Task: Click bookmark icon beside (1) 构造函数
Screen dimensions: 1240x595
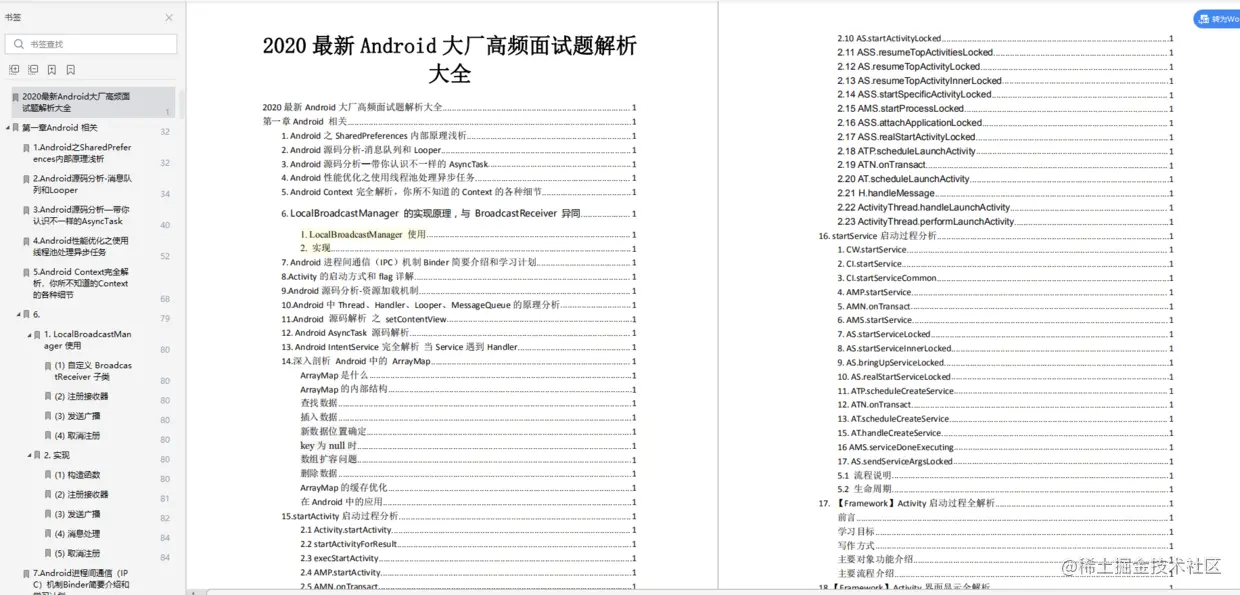Action: (x=48, y=475)
